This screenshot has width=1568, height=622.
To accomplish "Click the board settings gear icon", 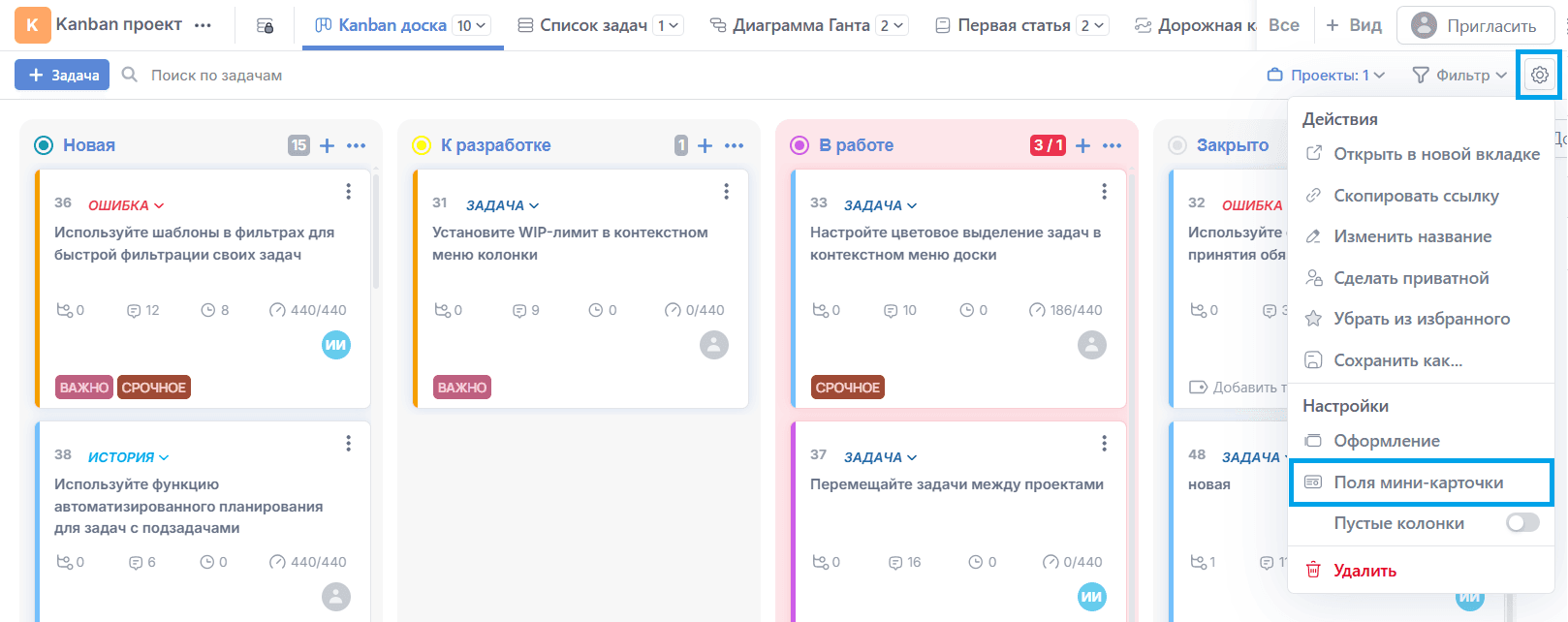I will tap(1539, 75).
